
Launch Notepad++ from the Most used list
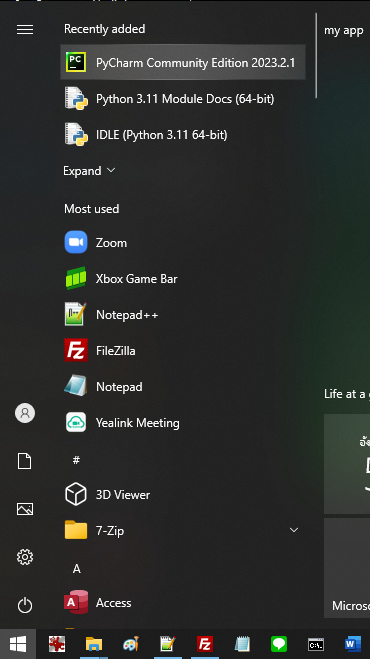pos(183,314)
